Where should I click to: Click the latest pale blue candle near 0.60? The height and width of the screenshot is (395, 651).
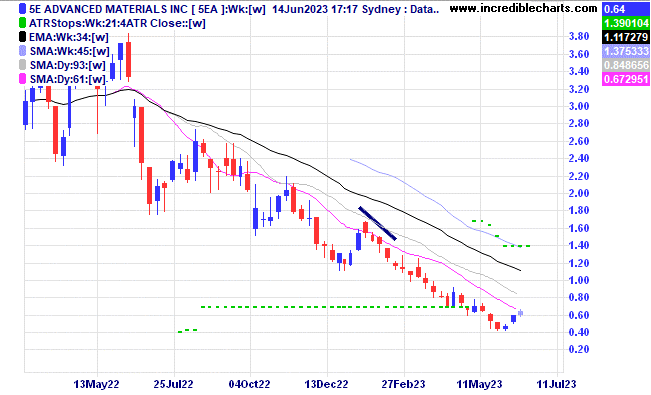[520, 314]
